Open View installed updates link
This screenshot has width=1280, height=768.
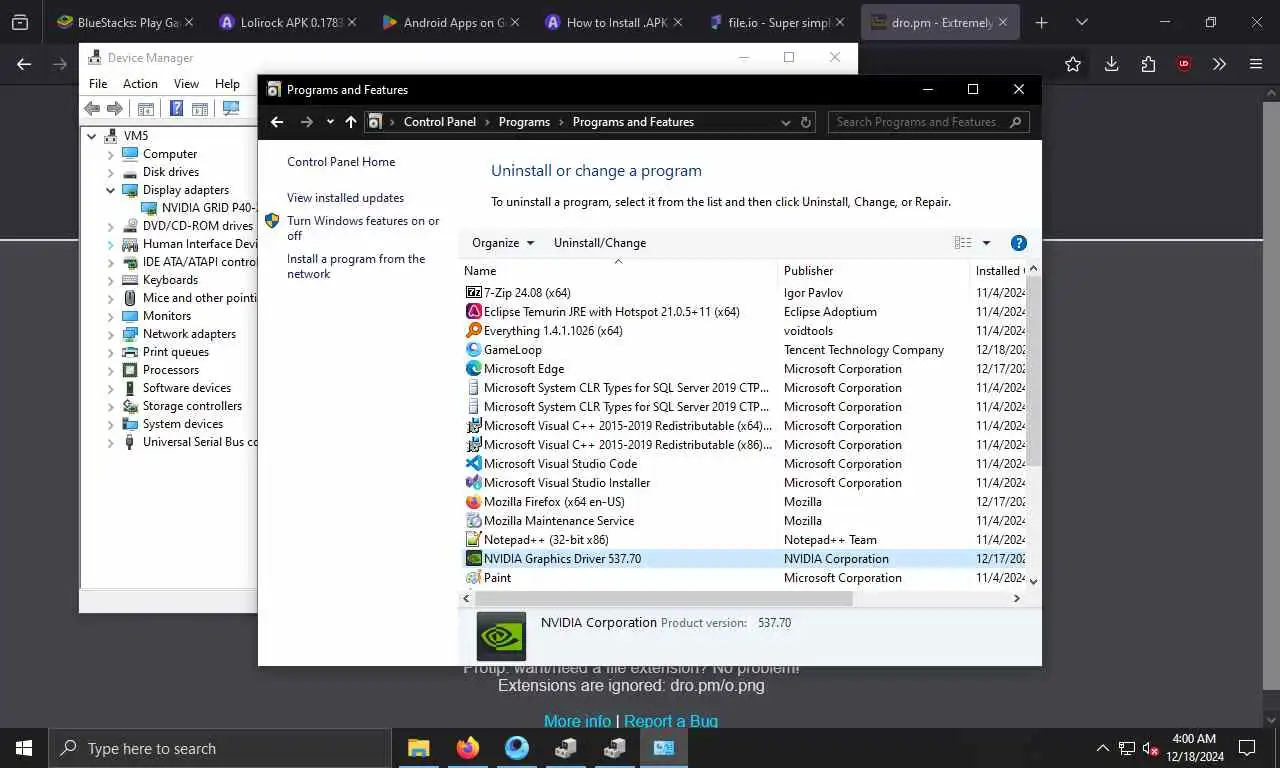point(345,198)
